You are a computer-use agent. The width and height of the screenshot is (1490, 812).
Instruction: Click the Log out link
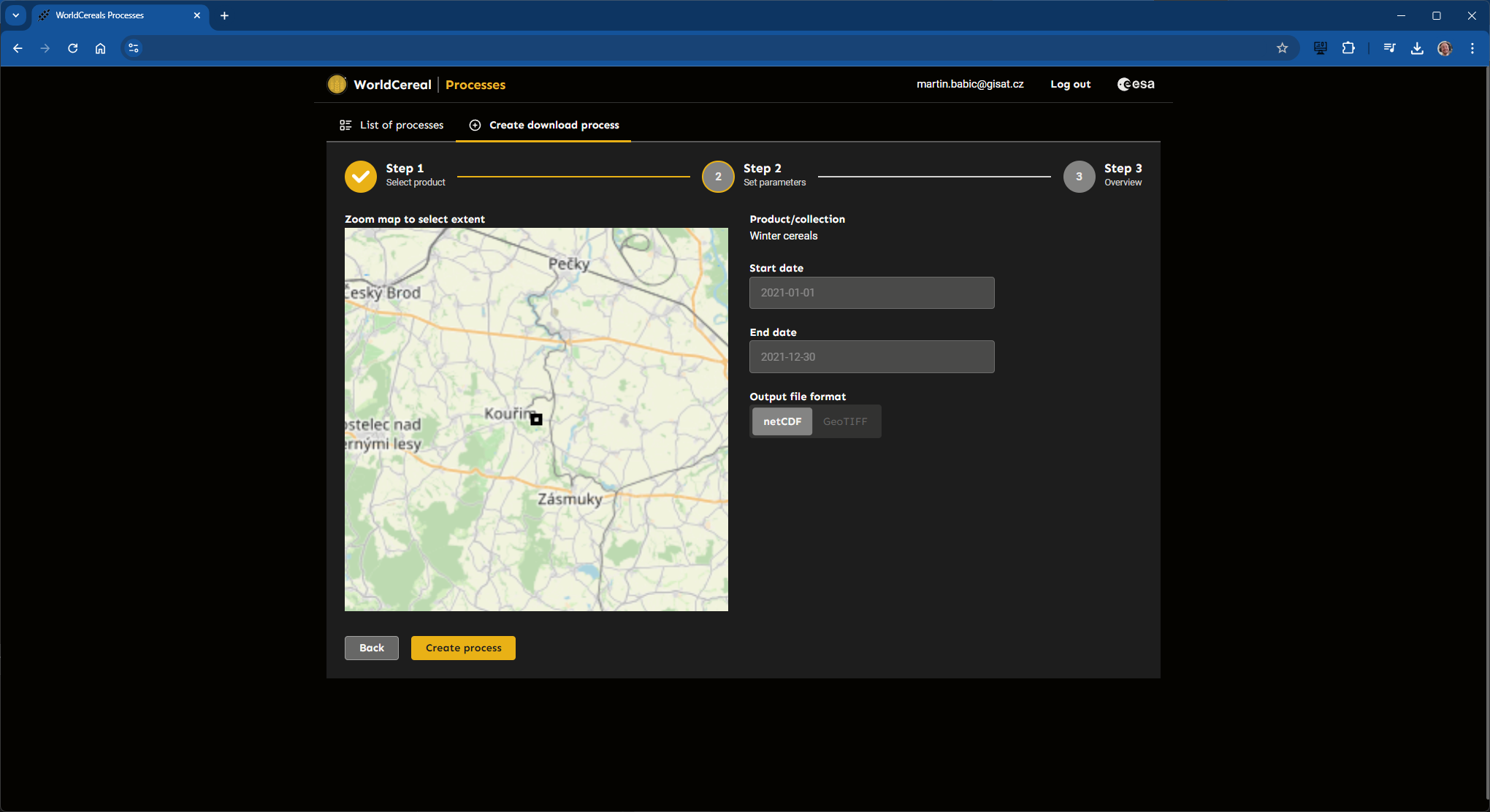tap(1070, 84)
